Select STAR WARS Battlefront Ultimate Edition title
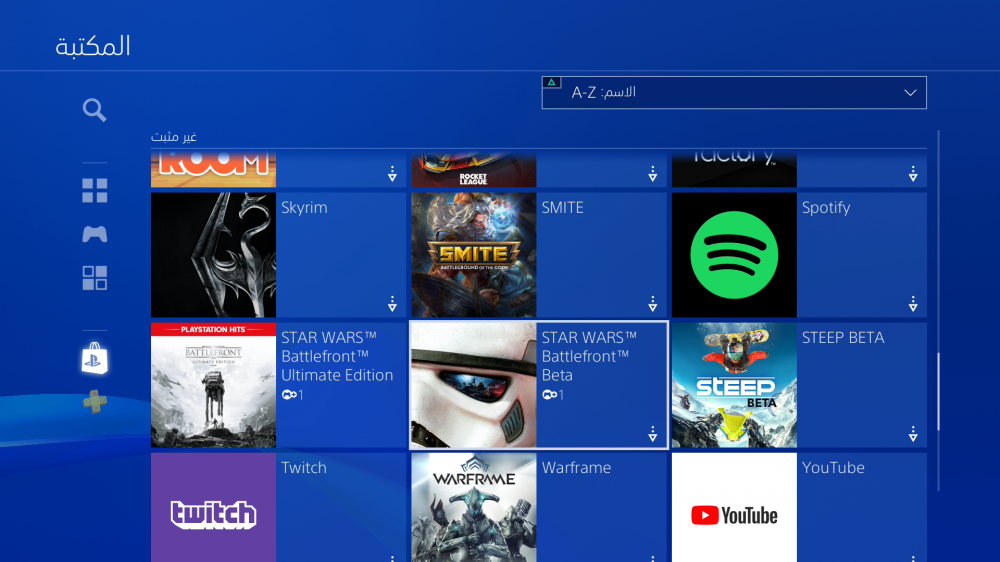Viewport: 1000px width, 562px height. pyautogui.click(x=337, y=357)
